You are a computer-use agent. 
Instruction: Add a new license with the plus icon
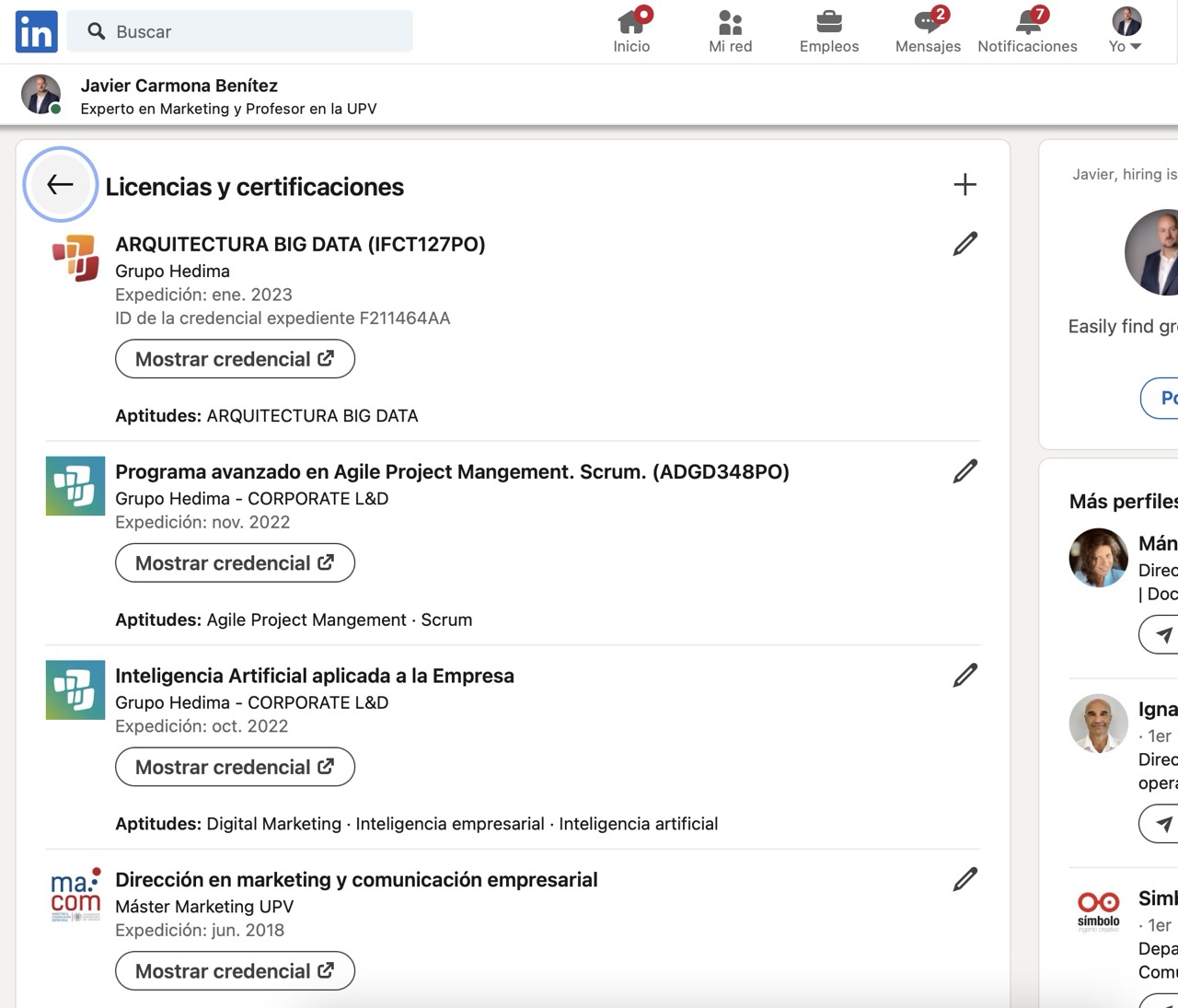(x=965, y=185)
